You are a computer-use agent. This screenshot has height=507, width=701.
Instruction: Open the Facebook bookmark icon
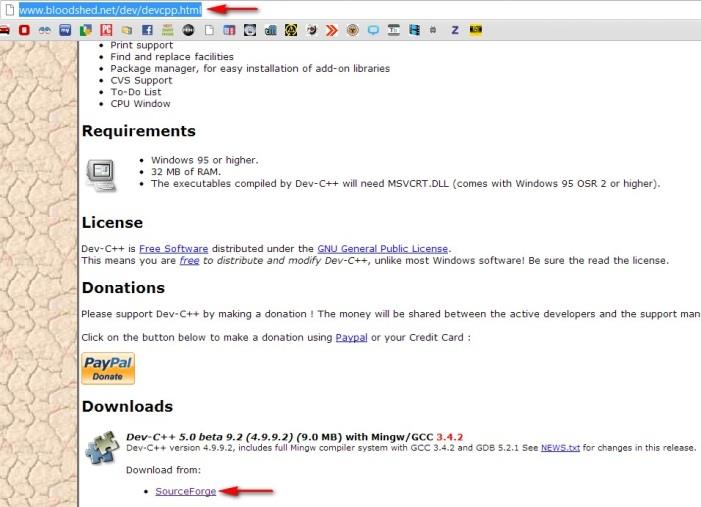[147, 30]
